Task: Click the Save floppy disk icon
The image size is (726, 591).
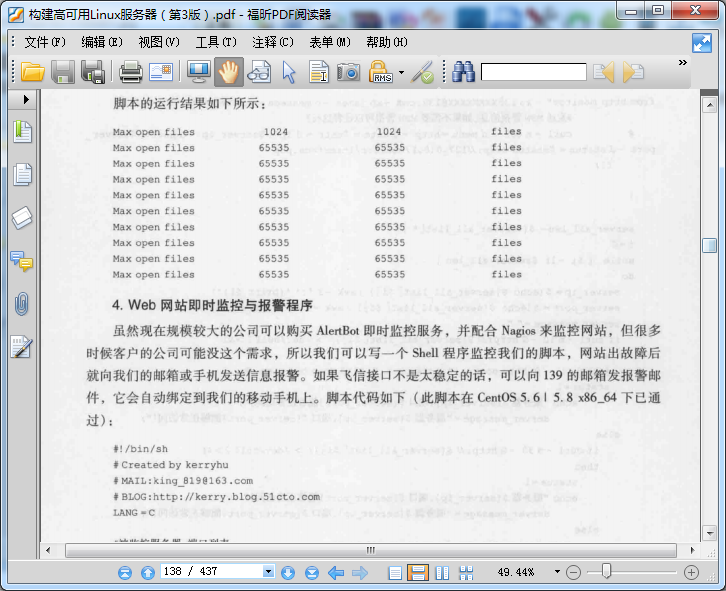Action: (x=63, y=72)
